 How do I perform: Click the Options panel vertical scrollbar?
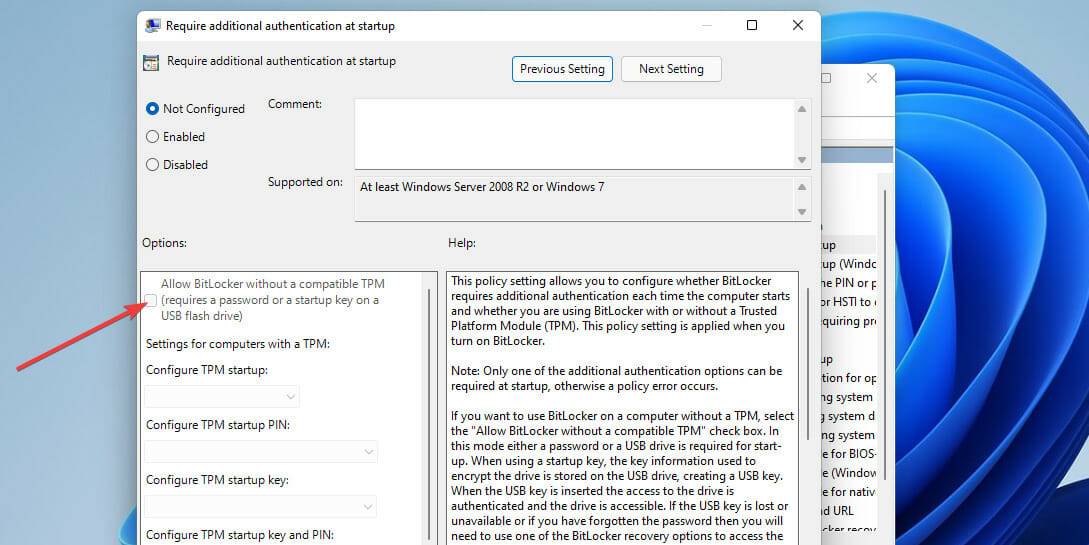coord(429,400)
